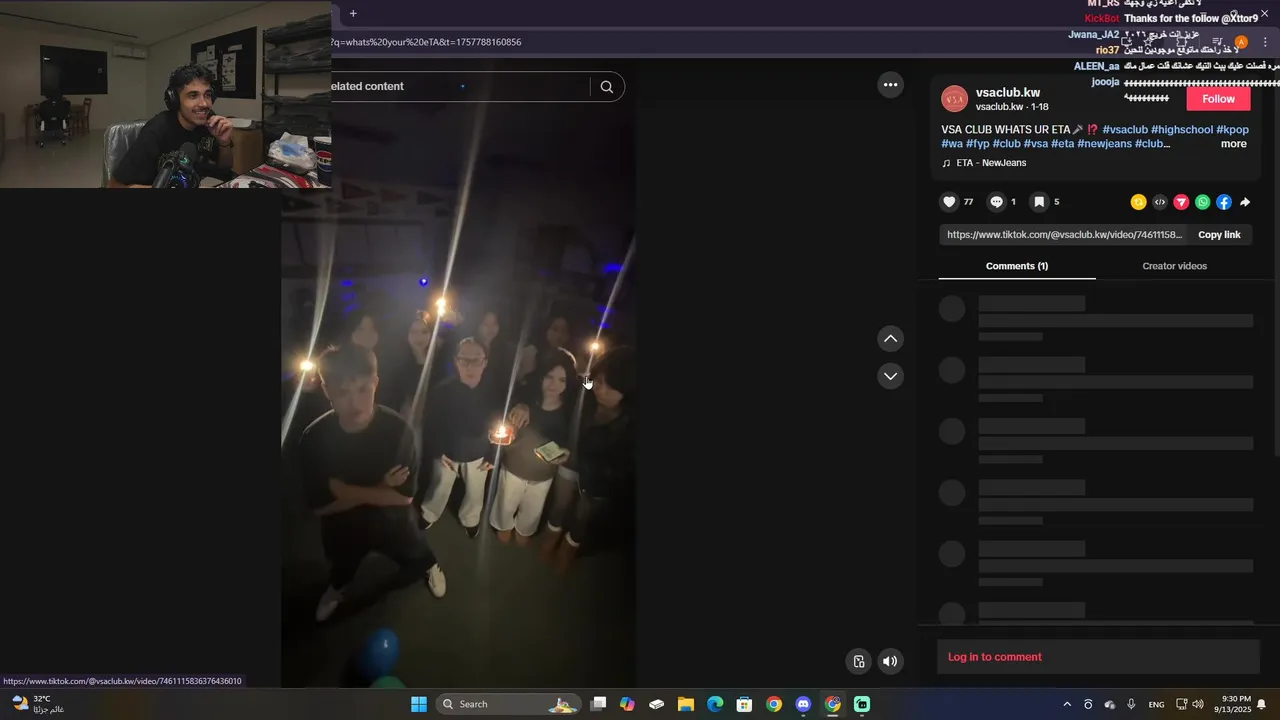Click the TikTok 'related content' search field
Screen dimensions: 1280x720
click(460, 87)
